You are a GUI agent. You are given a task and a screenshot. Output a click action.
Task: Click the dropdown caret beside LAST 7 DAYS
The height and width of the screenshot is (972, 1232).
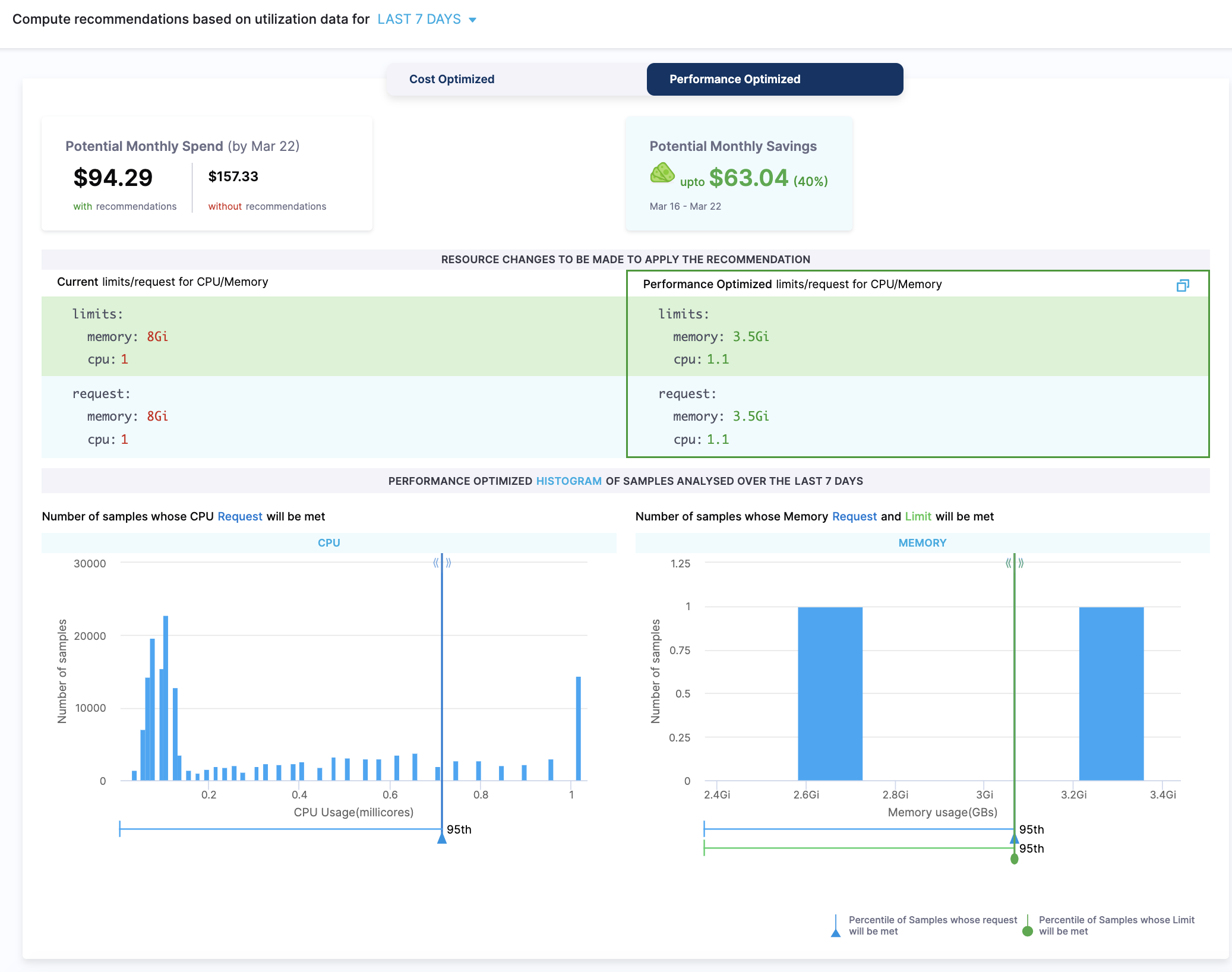tap(473, 20)
